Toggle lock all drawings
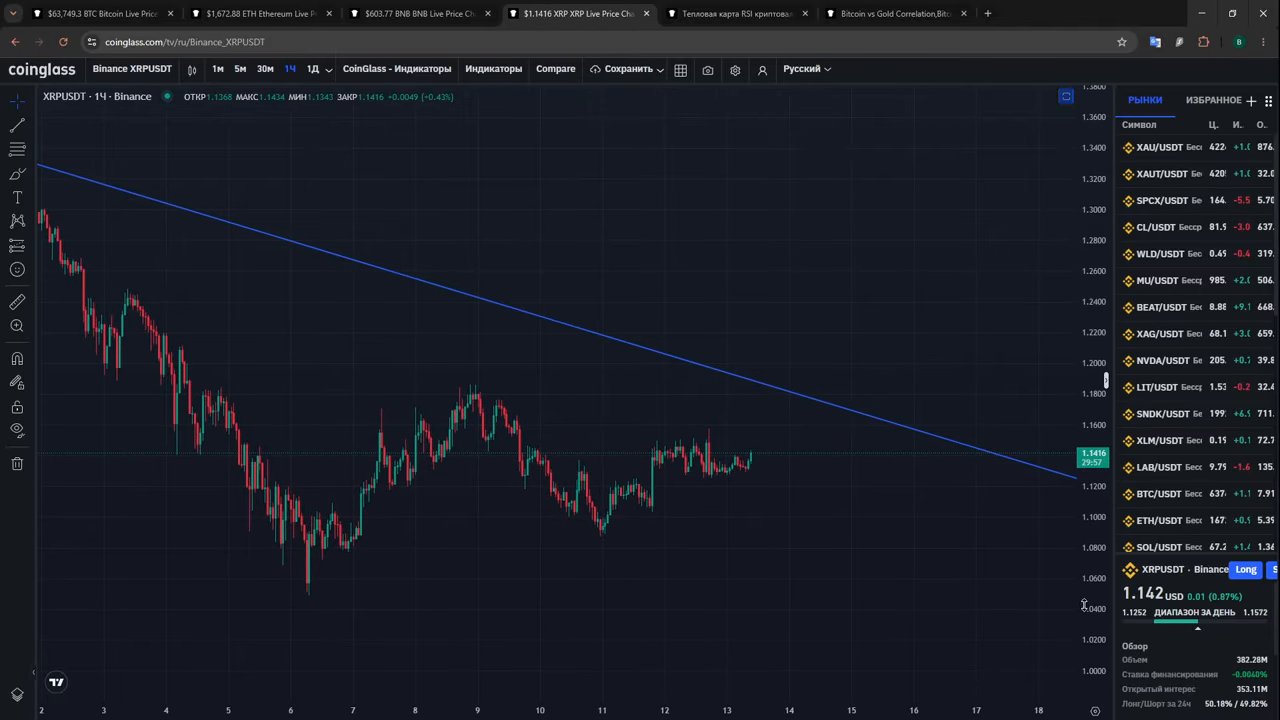The height and width of the screenshot is (720, 1280). 17,407
